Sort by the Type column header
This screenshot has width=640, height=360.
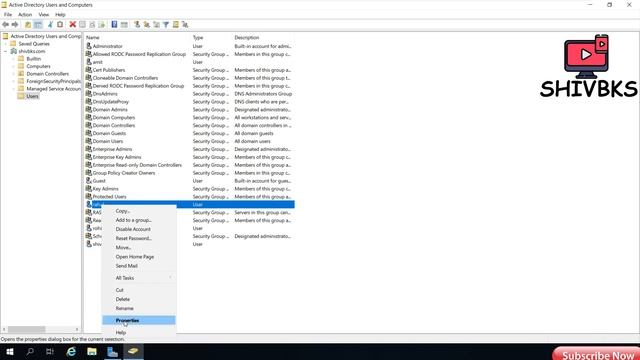211,38
